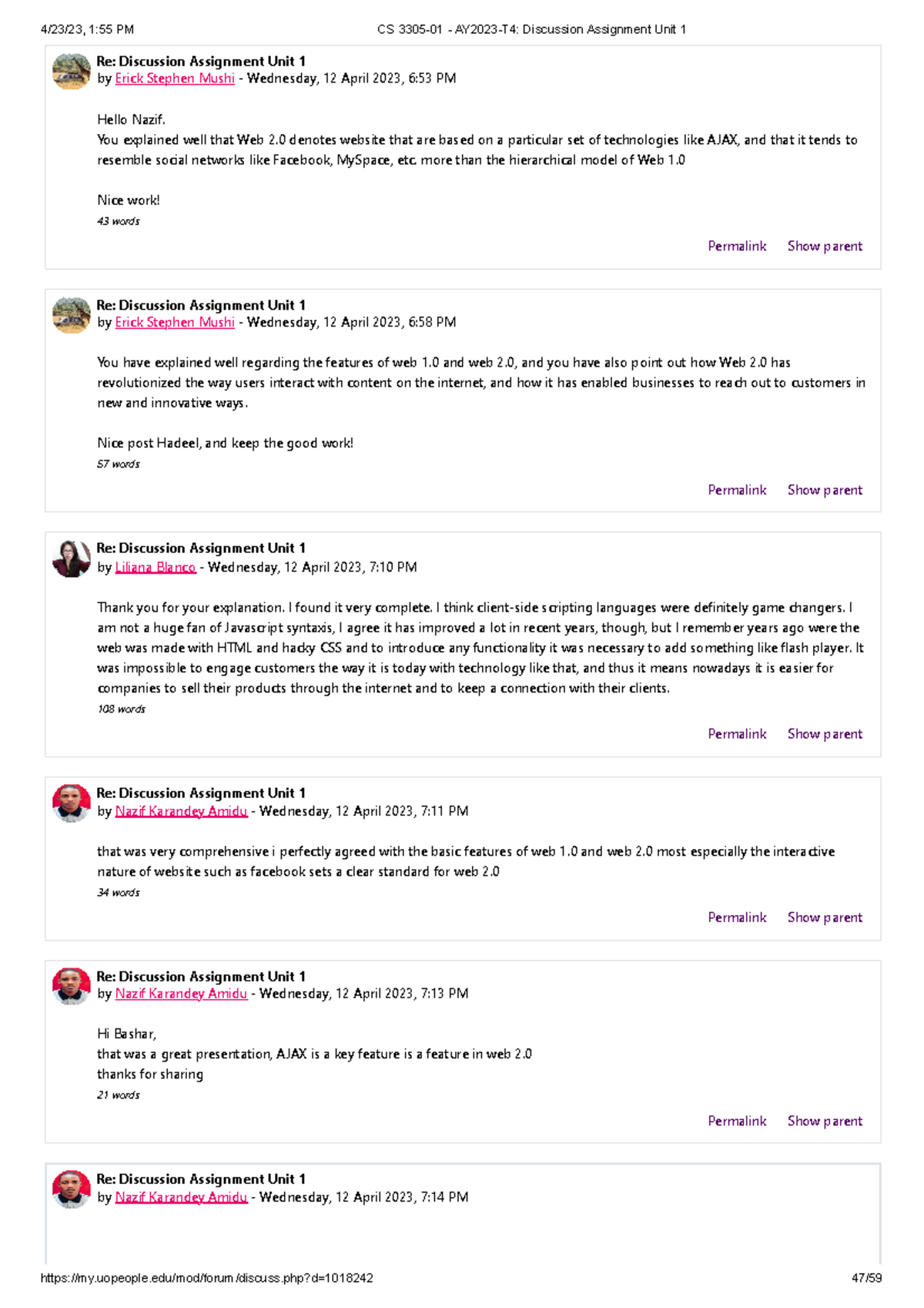Show parent of the 43-word post
The image size is (924, 1308).
[x=825, y=247]
